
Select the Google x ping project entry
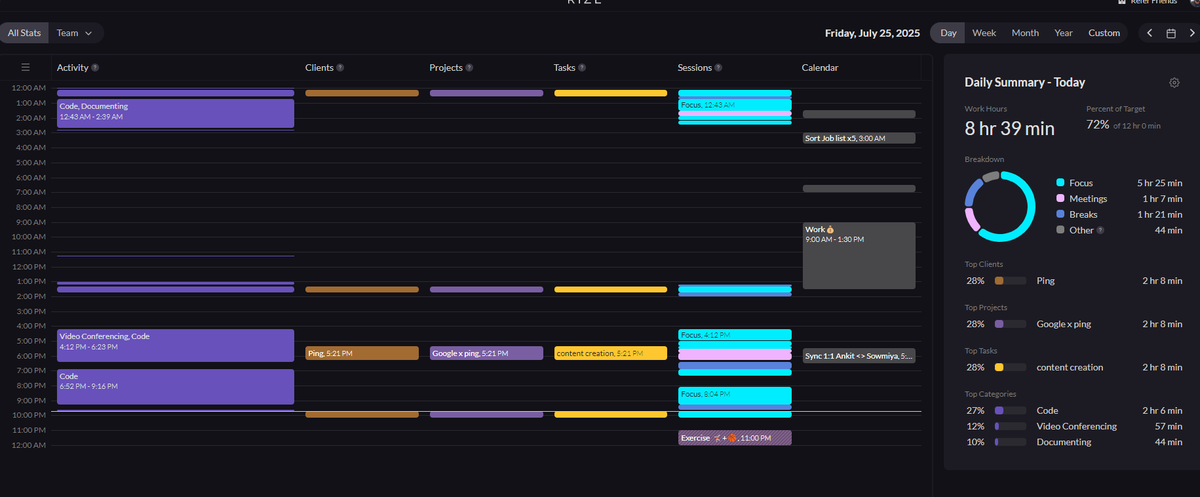pos(486,353)
